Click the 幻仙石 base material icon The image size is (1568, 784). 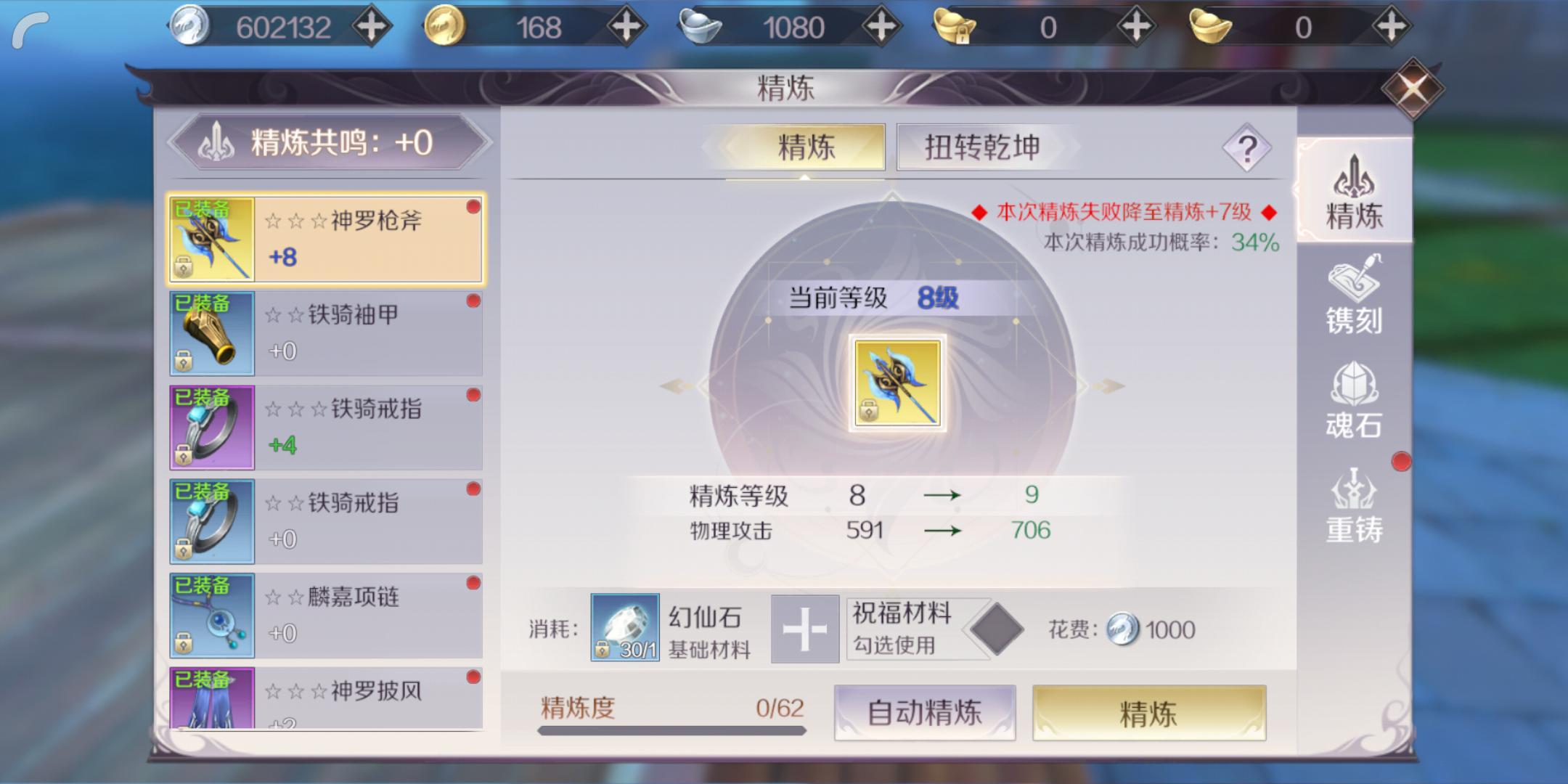click(625, 627)
